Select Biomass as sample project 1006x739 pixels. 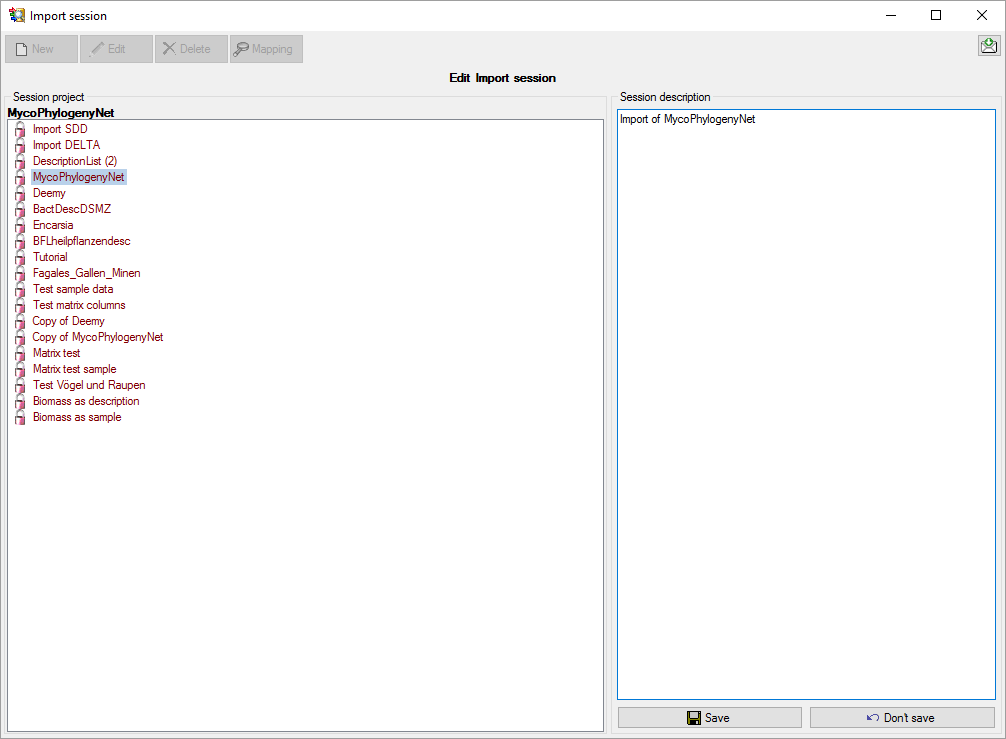[x=77, y=418]
